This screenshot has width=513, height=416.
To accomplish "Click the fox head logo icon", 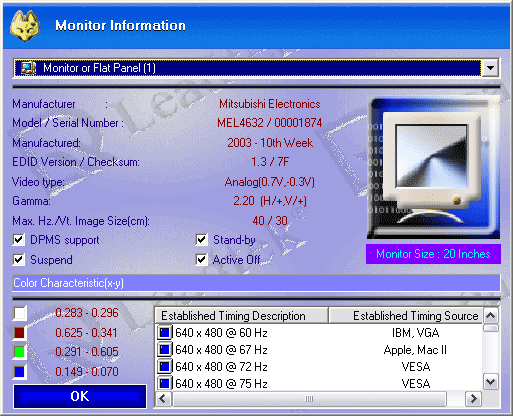I will (25, 26).
